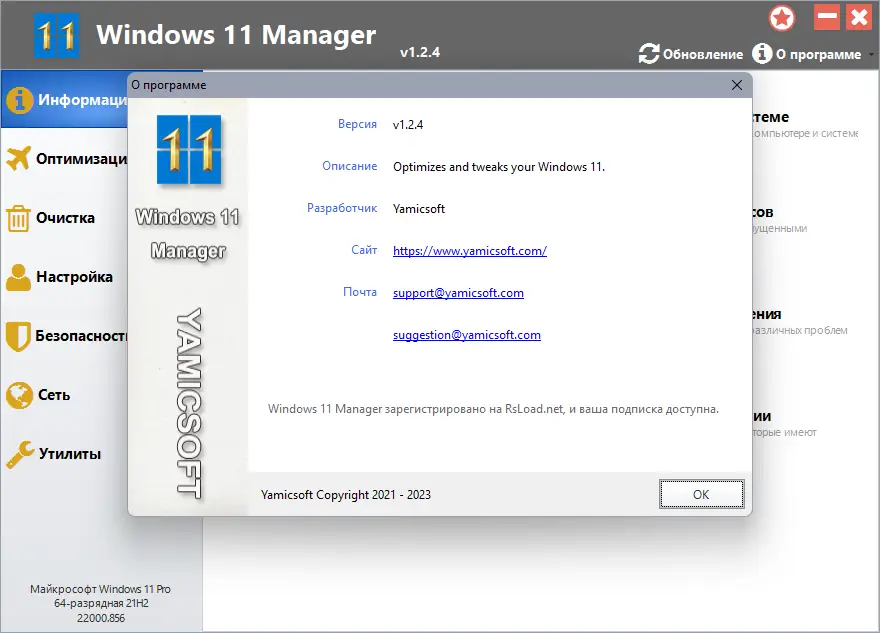Click the Обновление update button

(690, 54)
